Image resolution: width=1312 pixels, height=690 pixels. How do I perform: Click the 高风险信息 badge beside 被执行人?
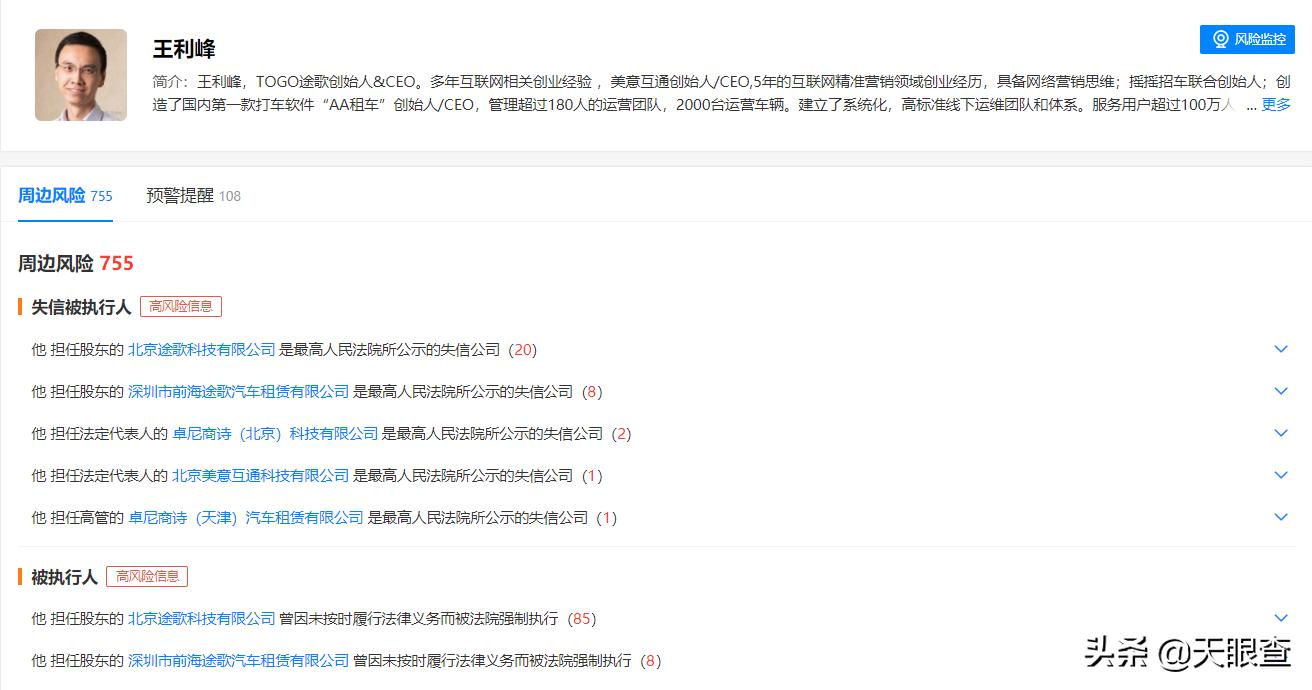click(x=148, y=576)
